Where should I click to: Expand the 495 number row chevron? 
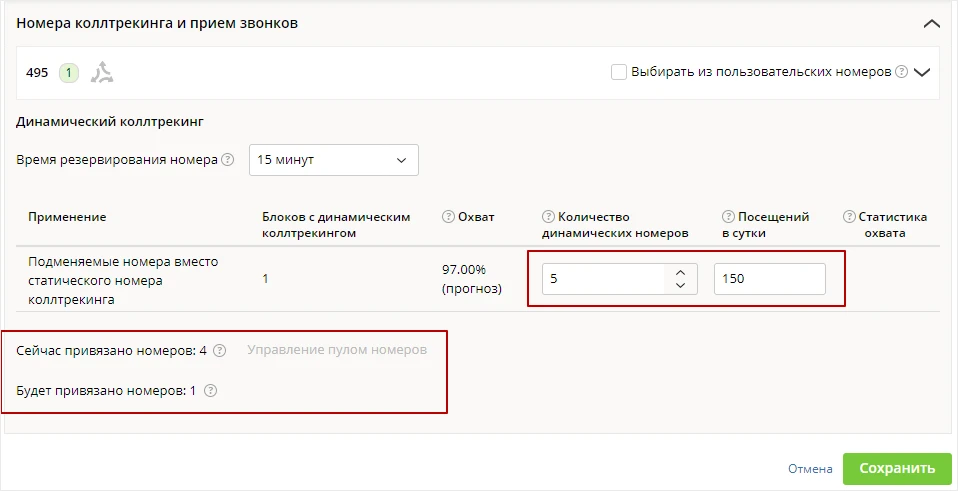tap(922, 72)
